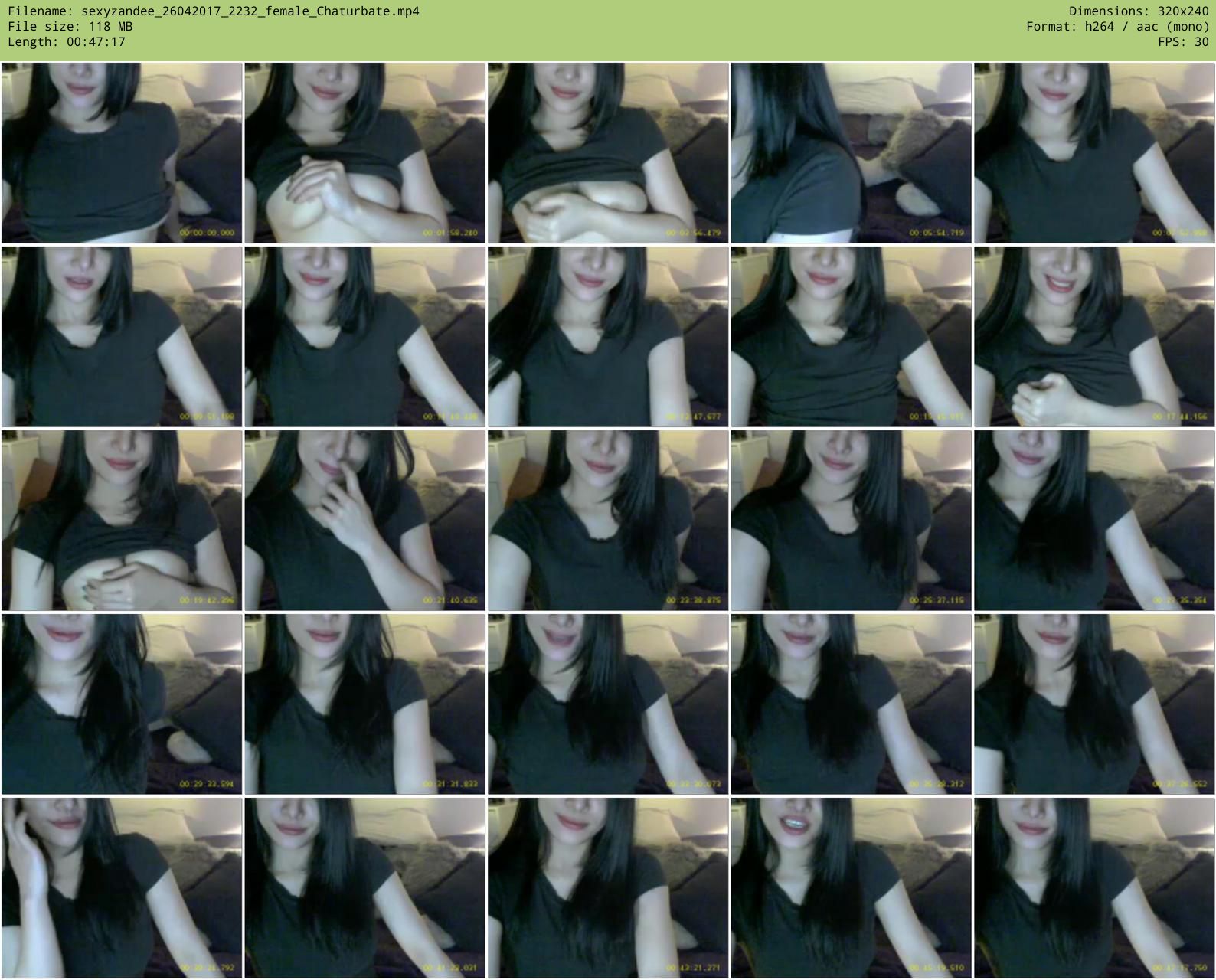Image resolution: width=1216 pixels, height=980 pixels.
Task: Open the thumbnail stamped 00:19:42
Action: [122, 521]
